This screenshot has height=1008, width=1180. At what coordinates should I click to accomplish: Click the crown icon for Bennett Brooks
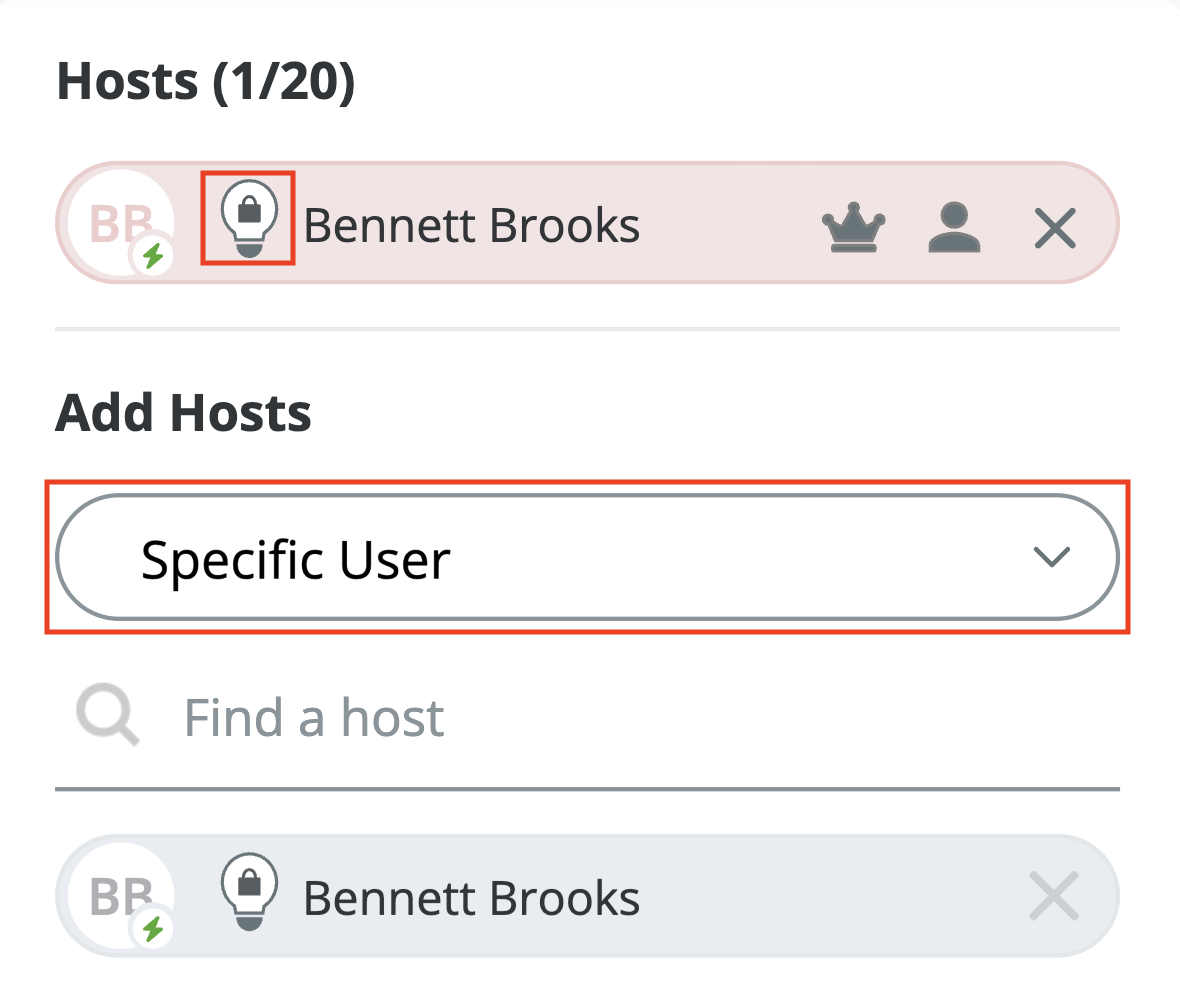pos(853,229)
